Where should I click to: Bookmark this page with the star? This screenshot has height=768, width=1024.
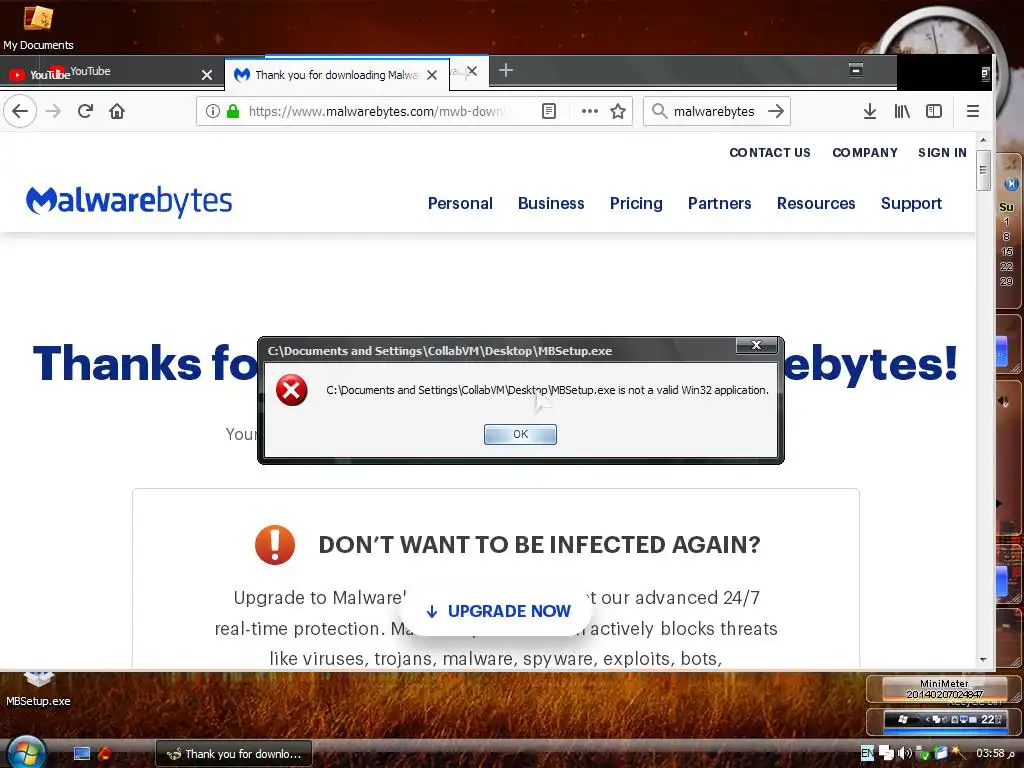point(618,111)
